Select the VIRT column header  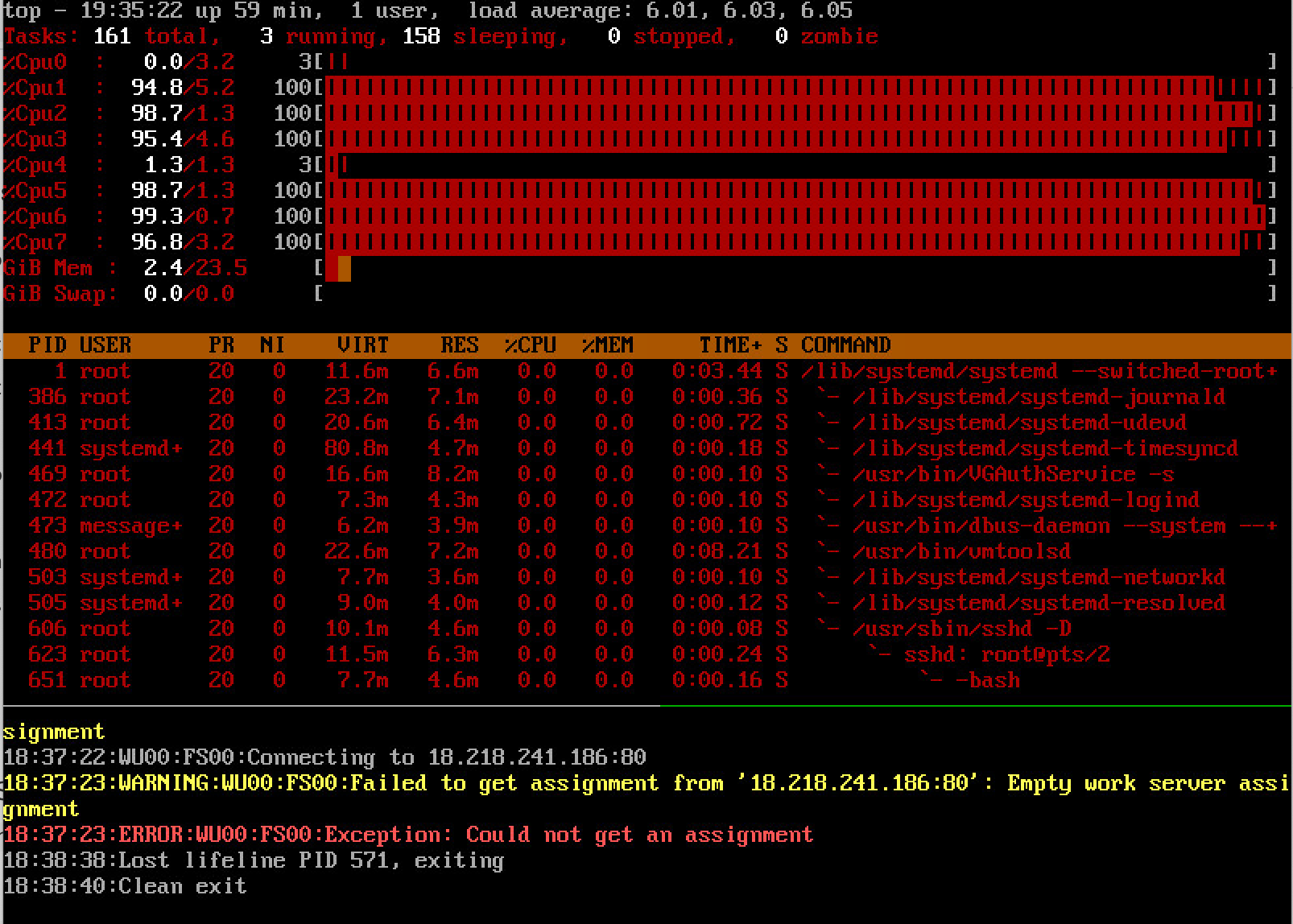[x=363, y=345]
